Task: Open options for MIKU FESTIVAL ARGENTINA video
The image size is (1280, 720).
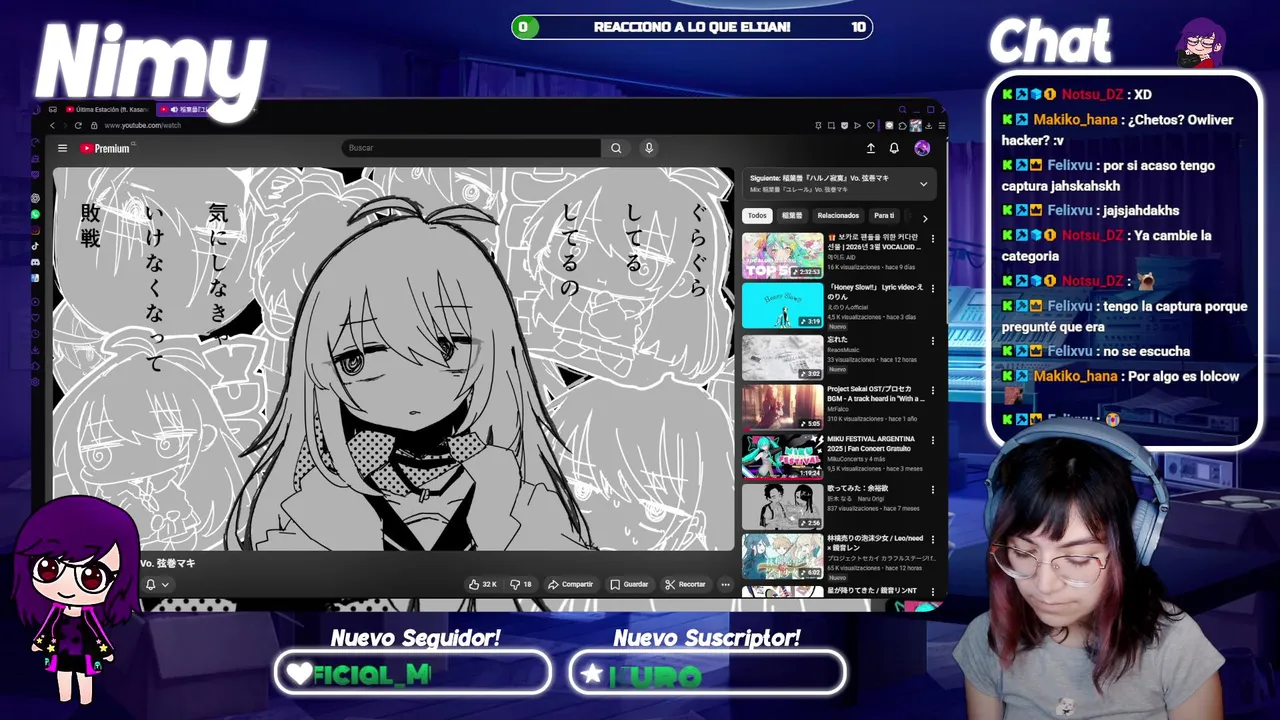Action: click(x=933, y=440)
